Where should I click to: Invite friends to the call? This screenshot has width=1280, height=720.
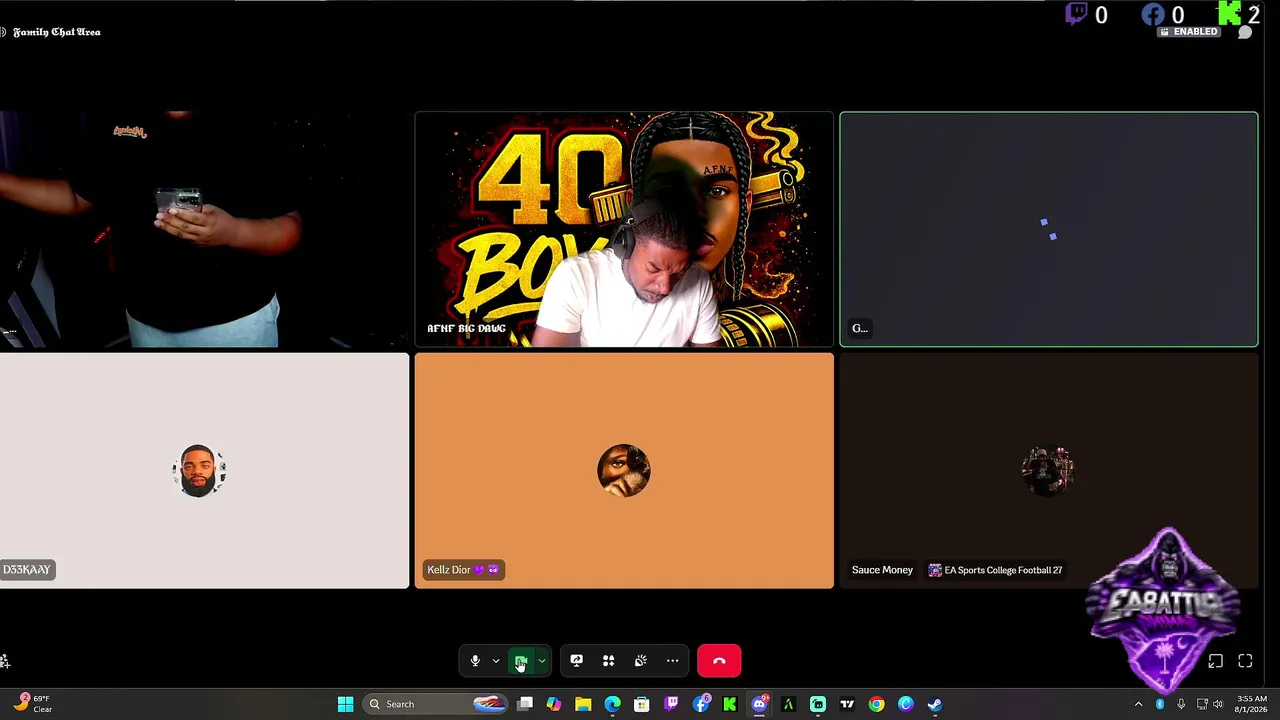[5, 661]
